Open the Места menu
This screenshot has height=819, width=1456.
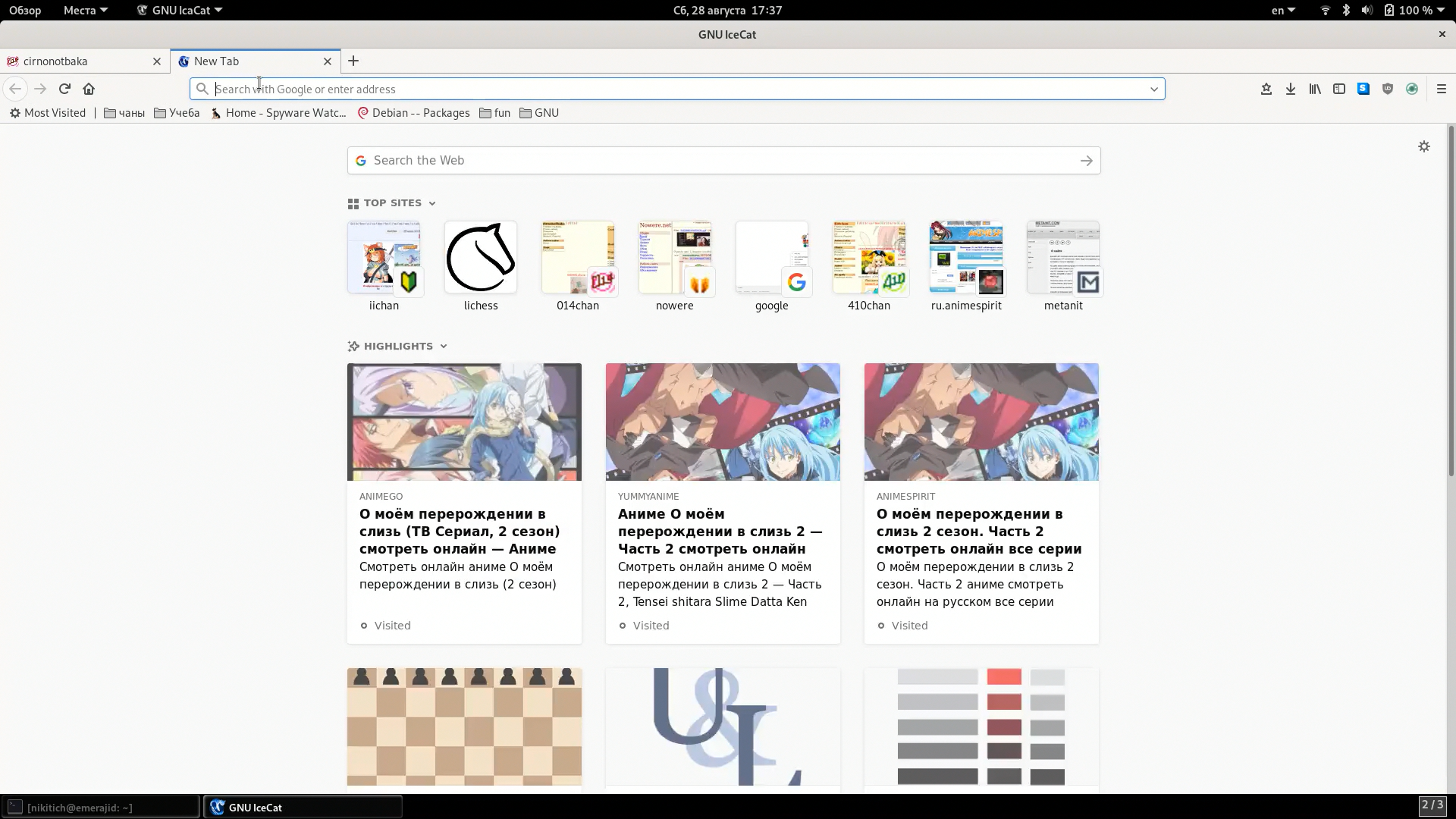pos(86,10)
